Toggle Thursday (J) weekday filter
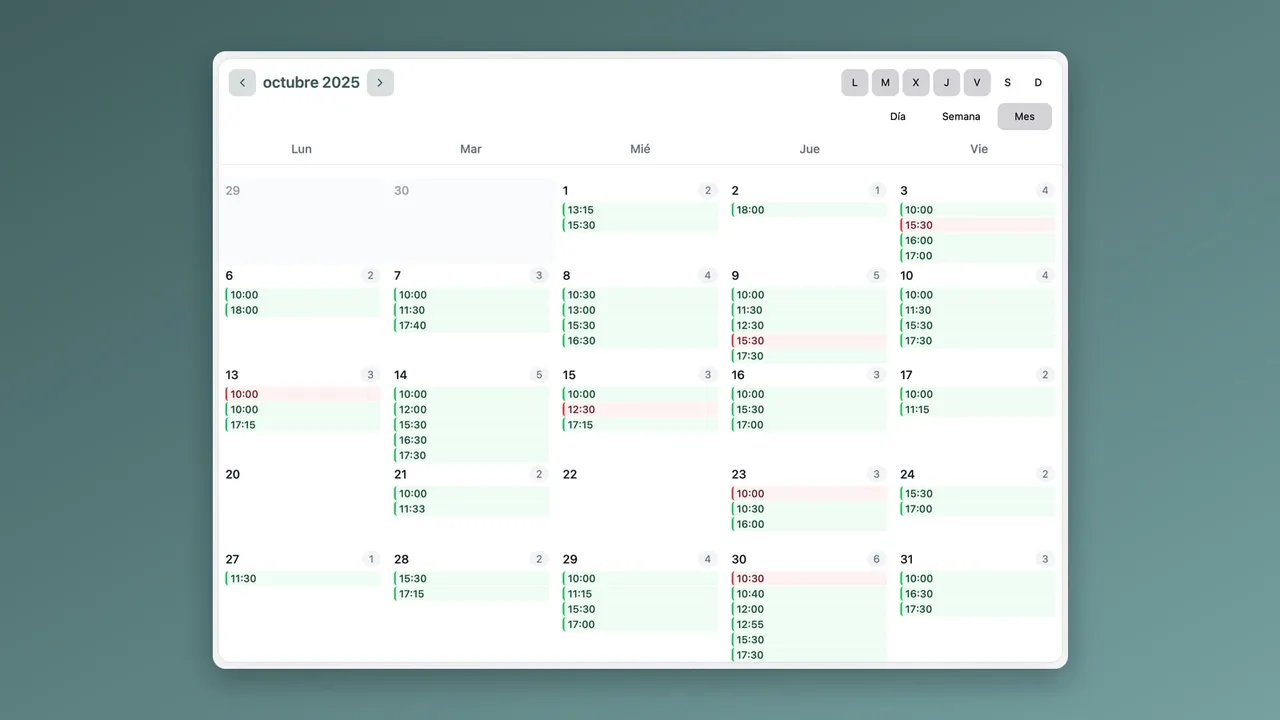The height and width of the screenshot is (720, 1280). 946,83
